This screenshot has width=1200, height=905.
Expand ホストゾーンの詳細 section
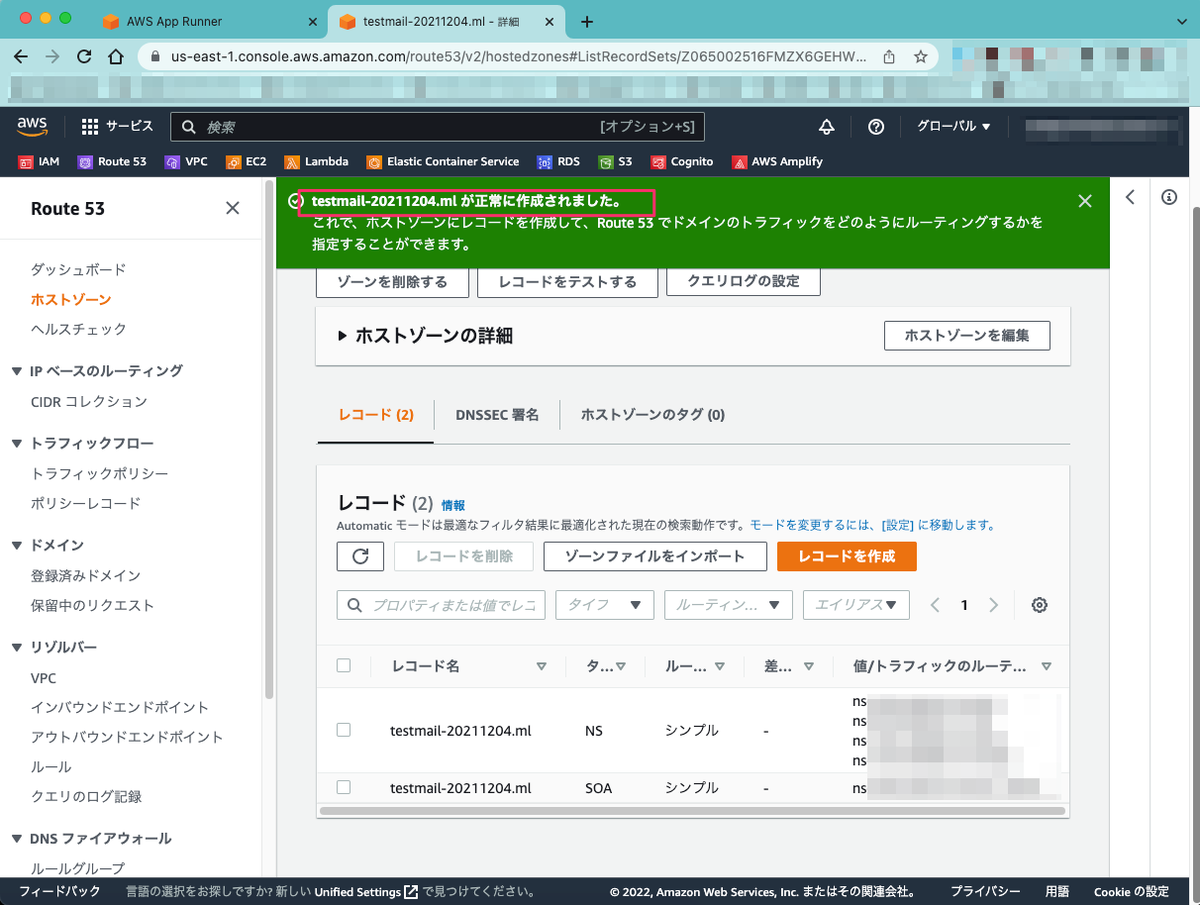(x=425, y=336)
